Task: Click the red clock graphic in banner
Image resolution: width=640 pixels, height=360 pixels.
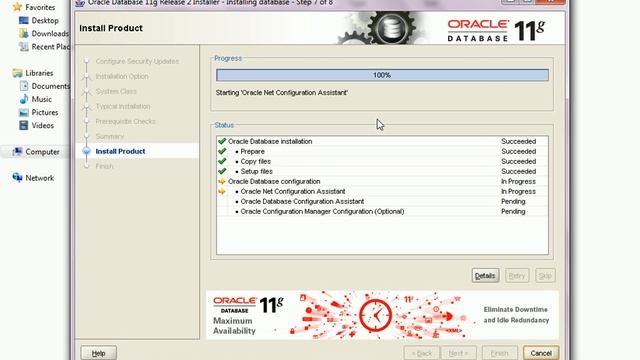Action: point(376,315)
